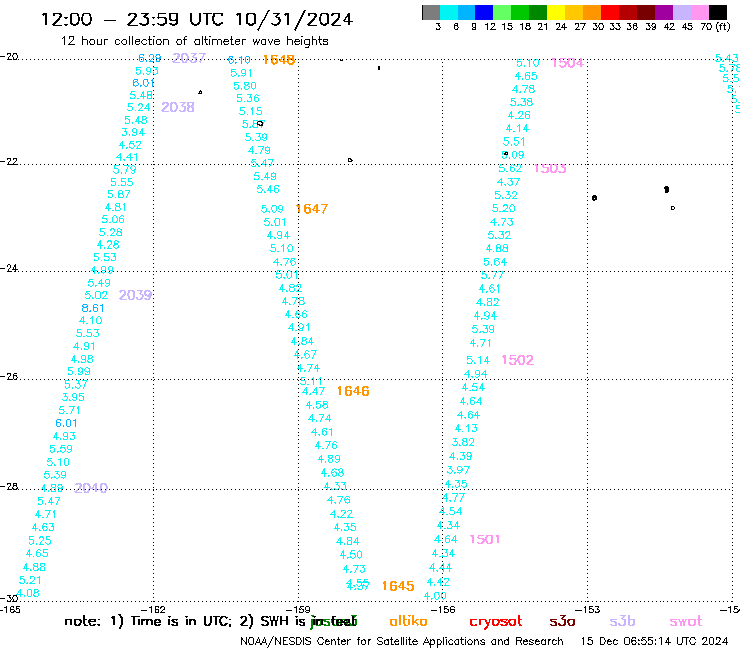Click the -162 longitude axis label

tap(153, 610)
